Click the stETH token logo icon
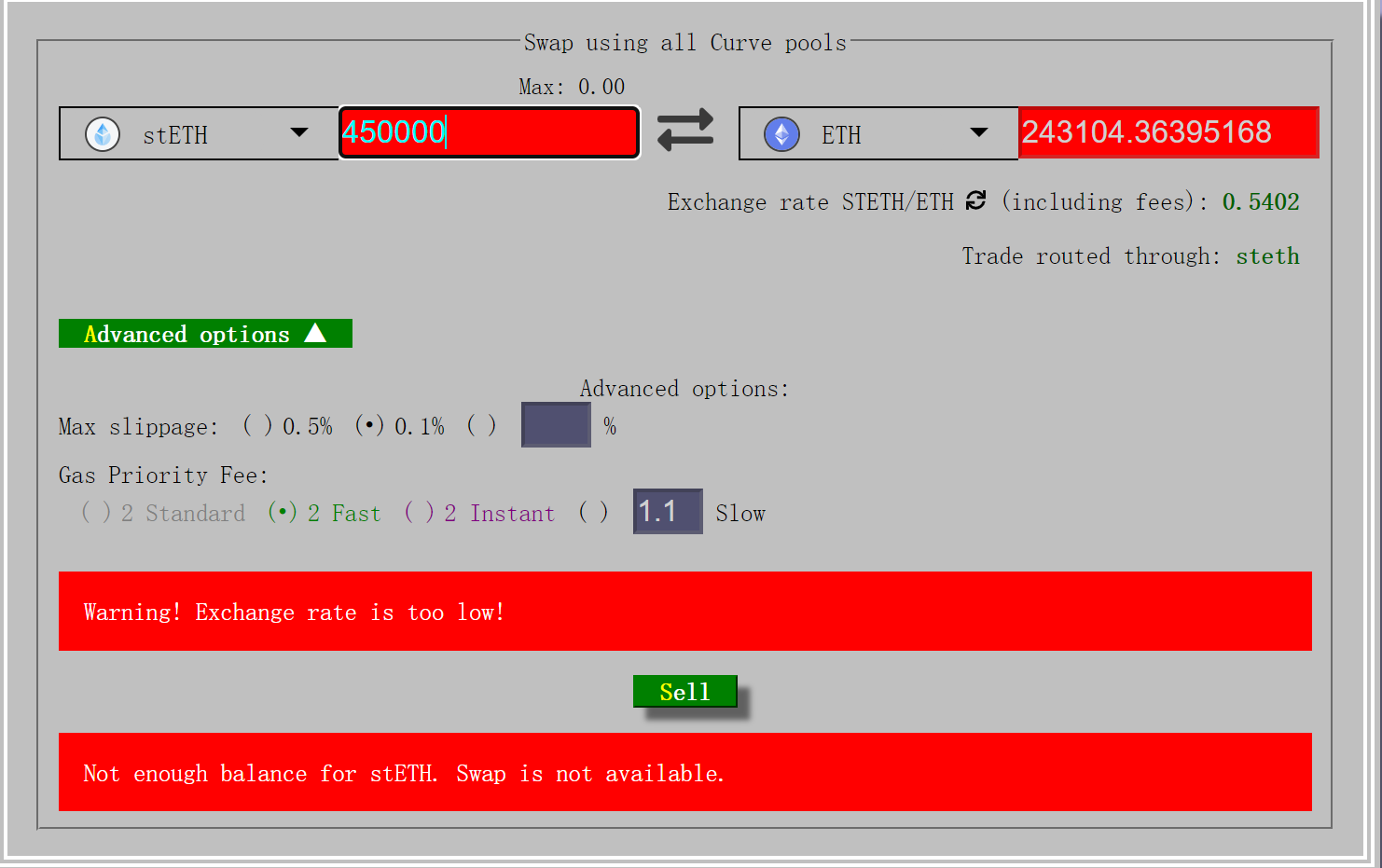Viewport: 1382px width, 868px height. click(x=103, y=134)
